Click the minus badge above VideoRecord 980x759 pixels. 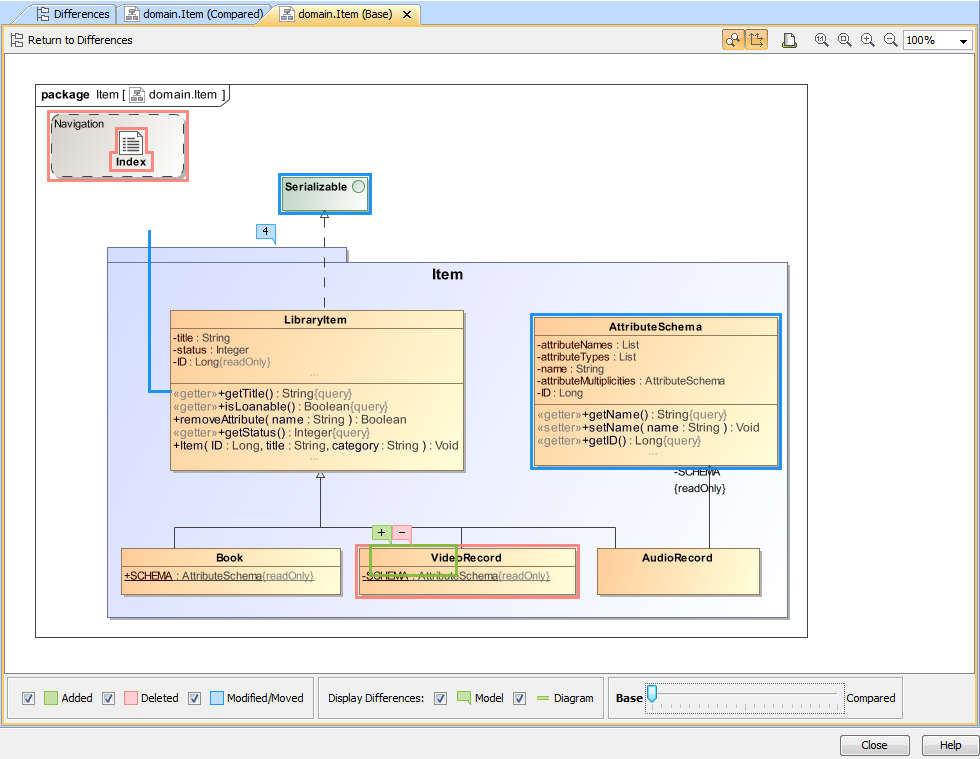pos(402,533)
